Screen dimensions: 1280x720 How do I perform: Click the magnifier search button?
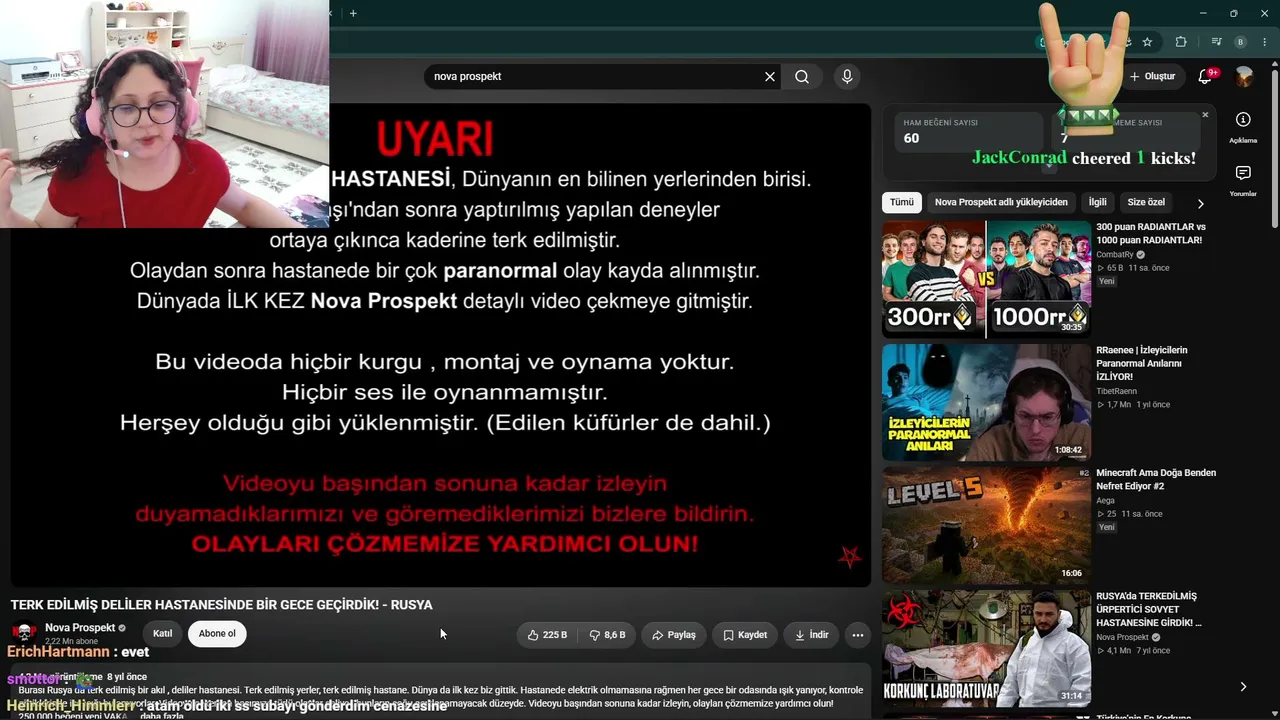802,77
